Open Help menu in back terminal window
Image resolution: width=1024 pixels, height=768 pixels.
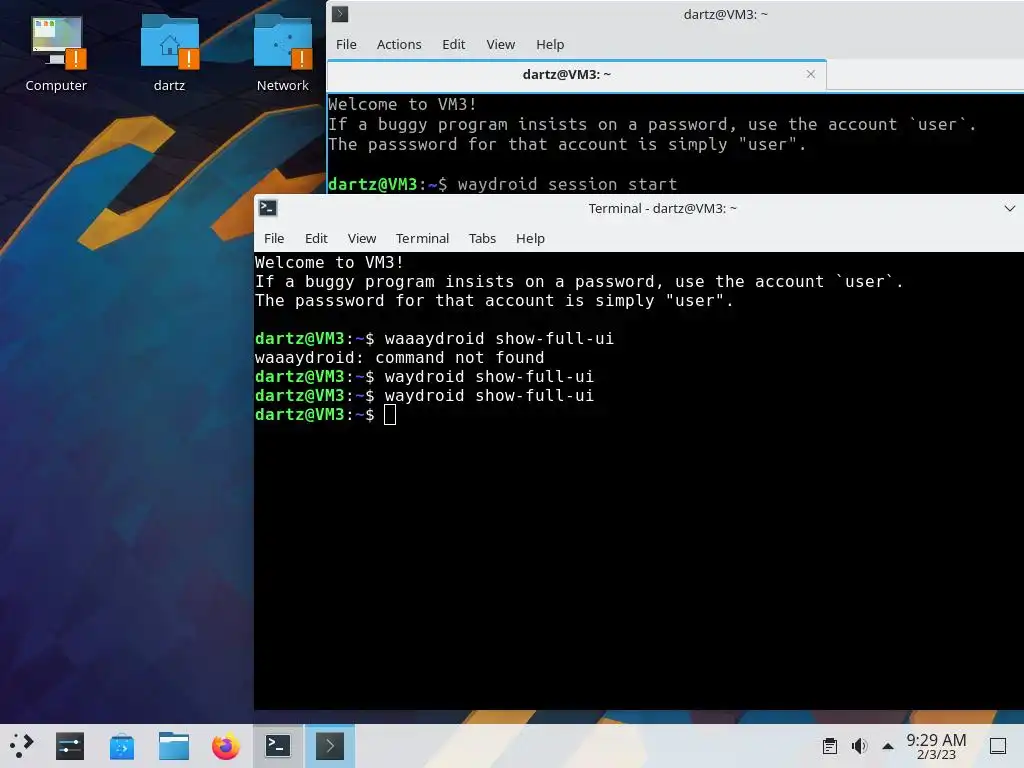point(550,44)
